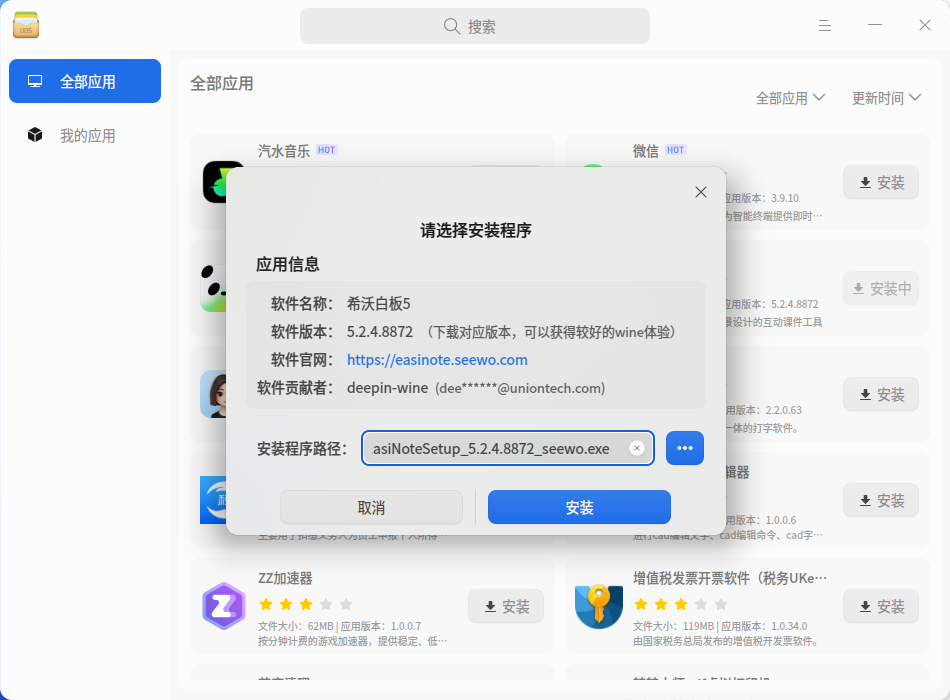
Task: Click the app store logo icon
Action: 26,25
